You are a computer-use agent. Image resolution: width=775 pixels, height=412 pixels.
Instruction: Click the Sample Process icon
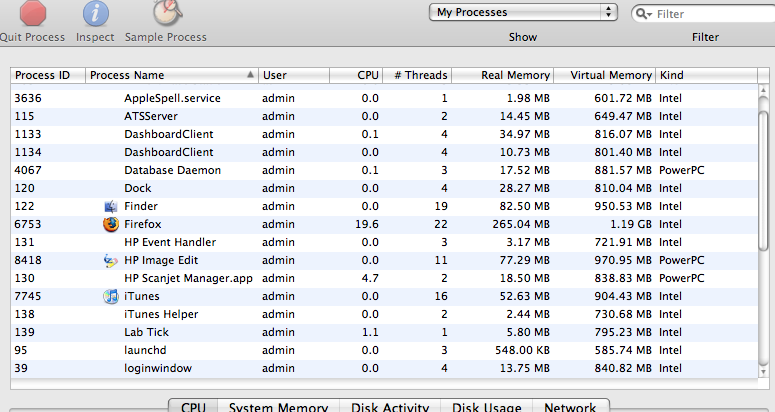168,12
